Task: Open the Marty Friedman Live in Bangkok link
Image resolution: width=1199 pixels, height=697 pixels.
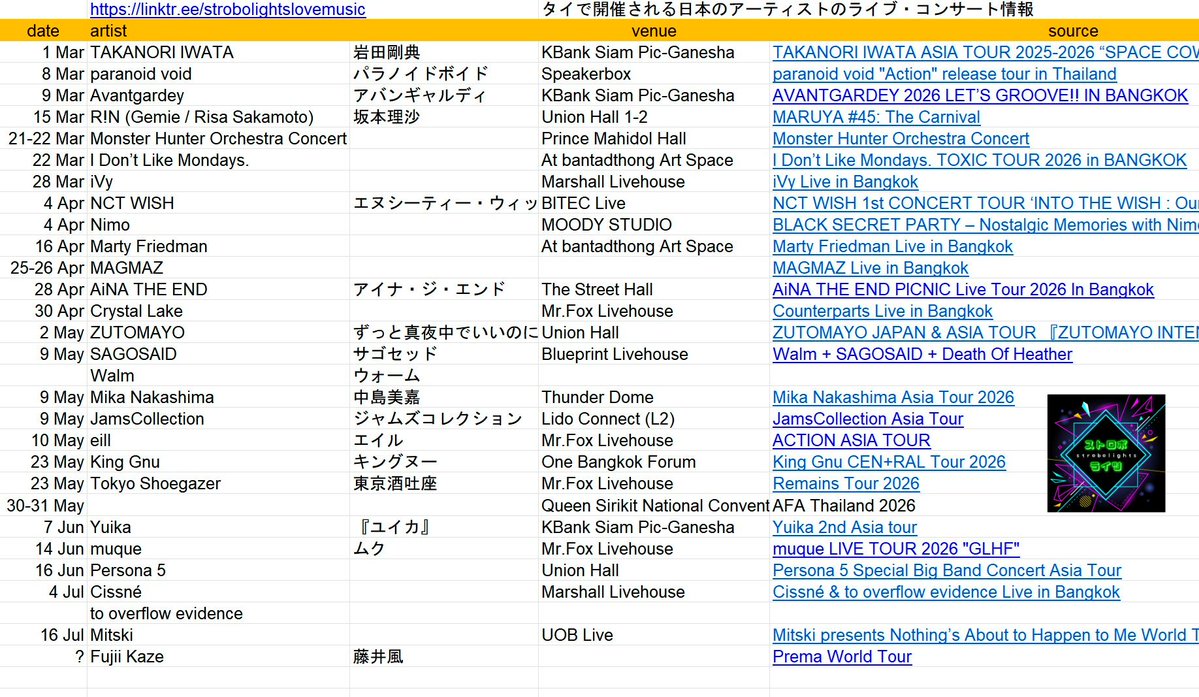Action: 893,246
